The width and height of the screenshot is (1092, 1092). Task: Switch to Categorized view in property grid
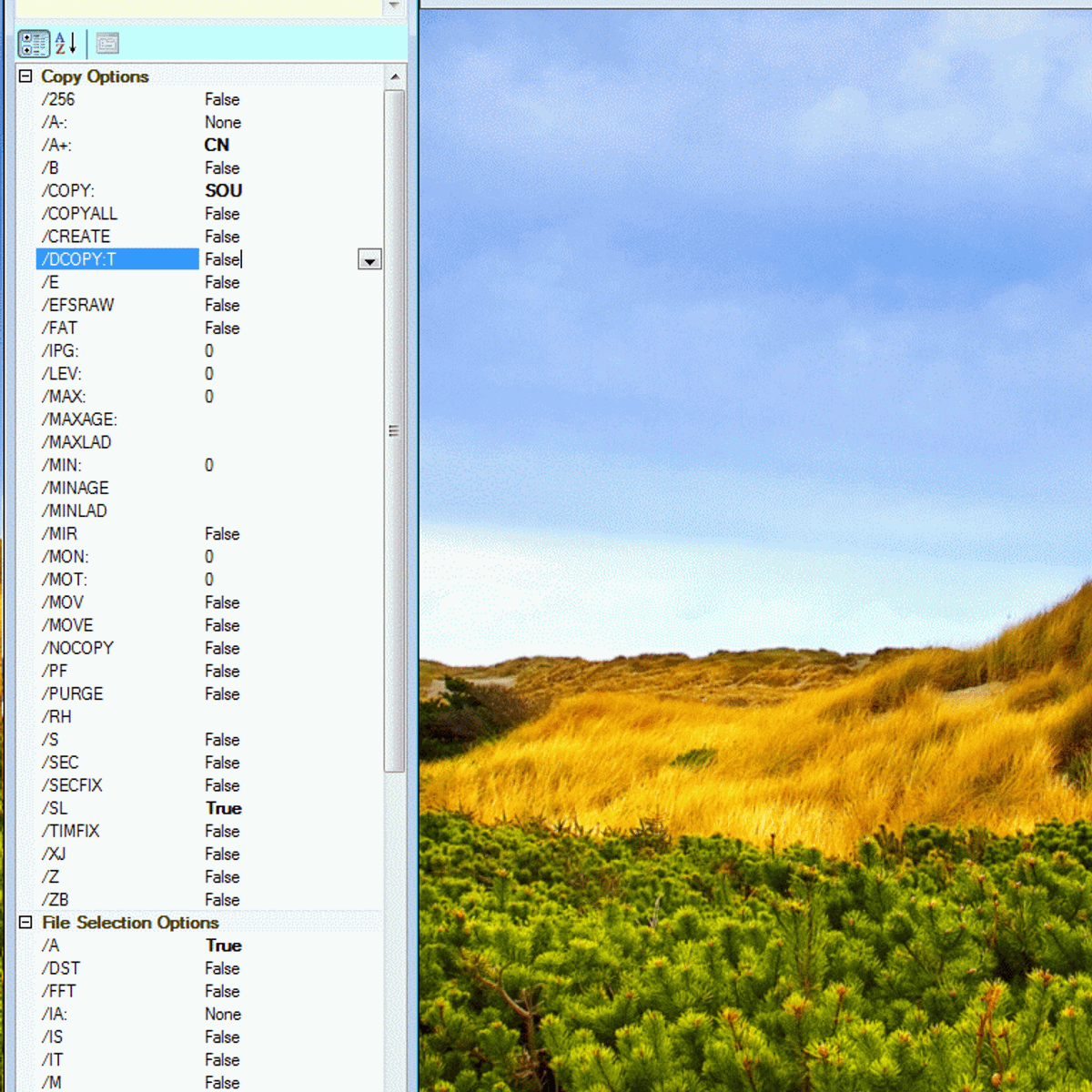click(x=34, y=44)
